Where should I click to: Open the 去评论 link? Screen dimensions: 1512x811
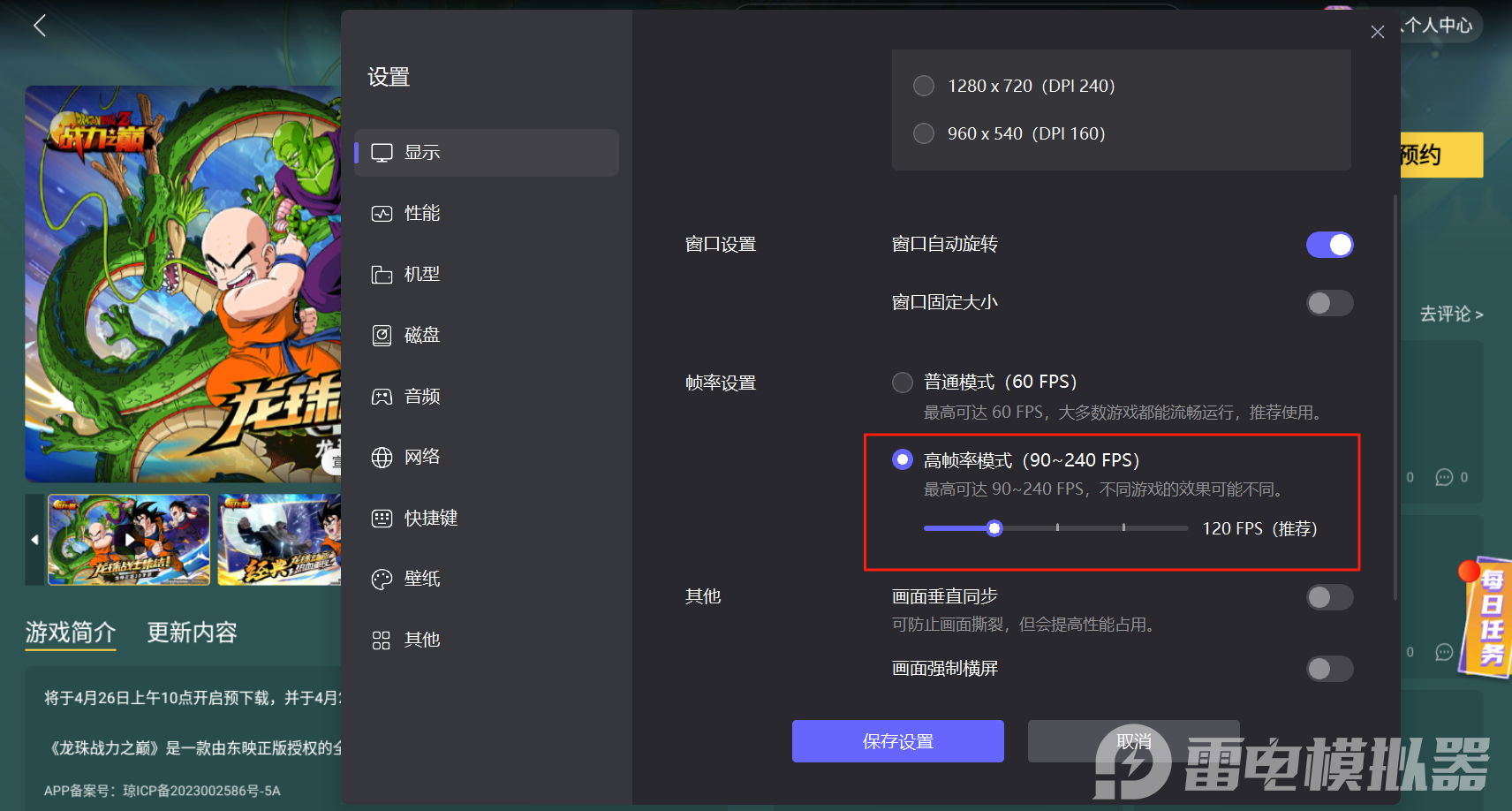(x=1451, y=315)
